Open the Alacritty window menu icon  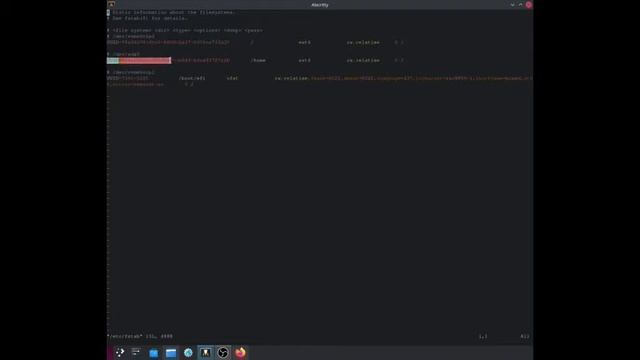pos(111,4)
